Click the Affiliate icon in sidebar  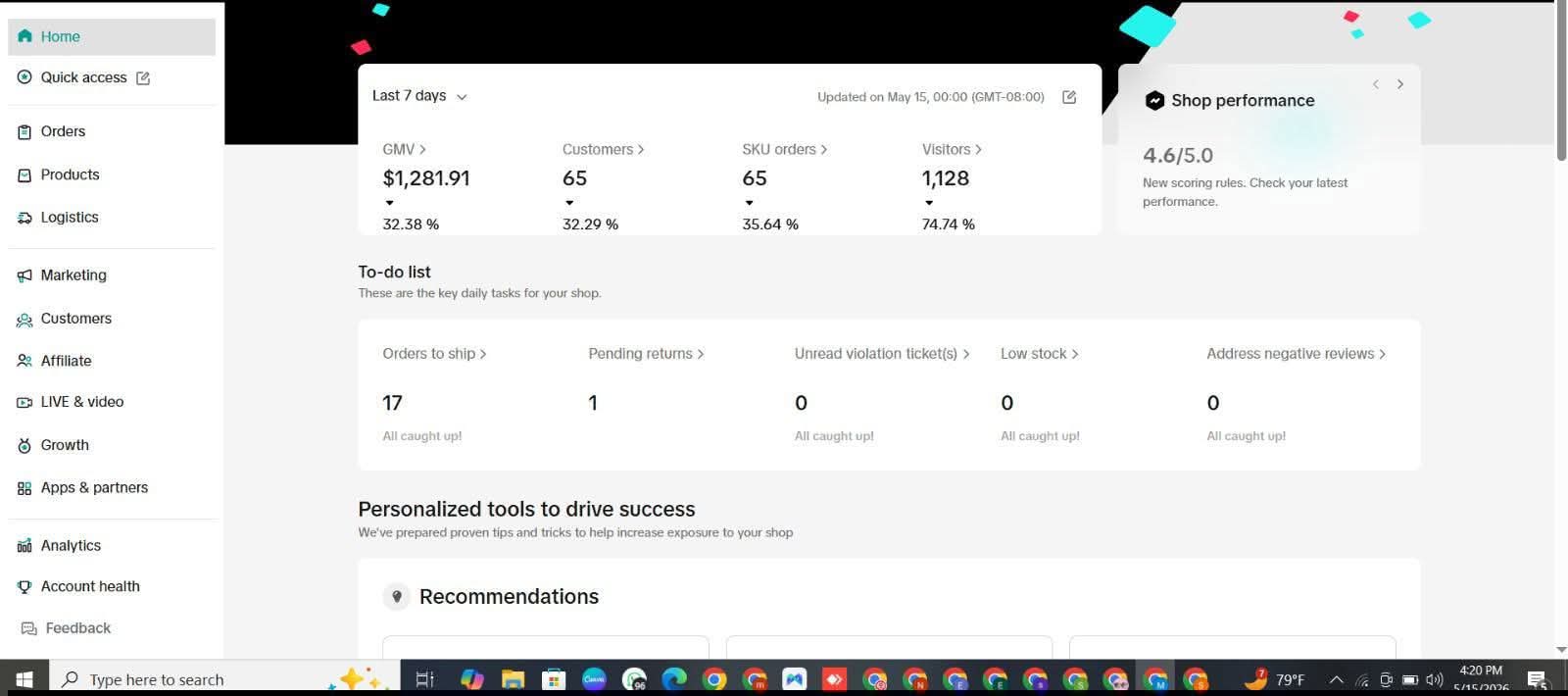coord(24,361)
